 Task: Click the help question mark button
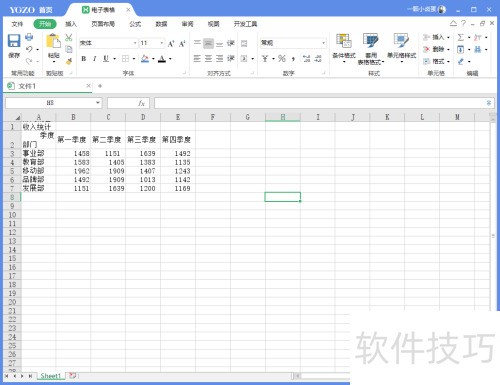(x=463, y=23)
